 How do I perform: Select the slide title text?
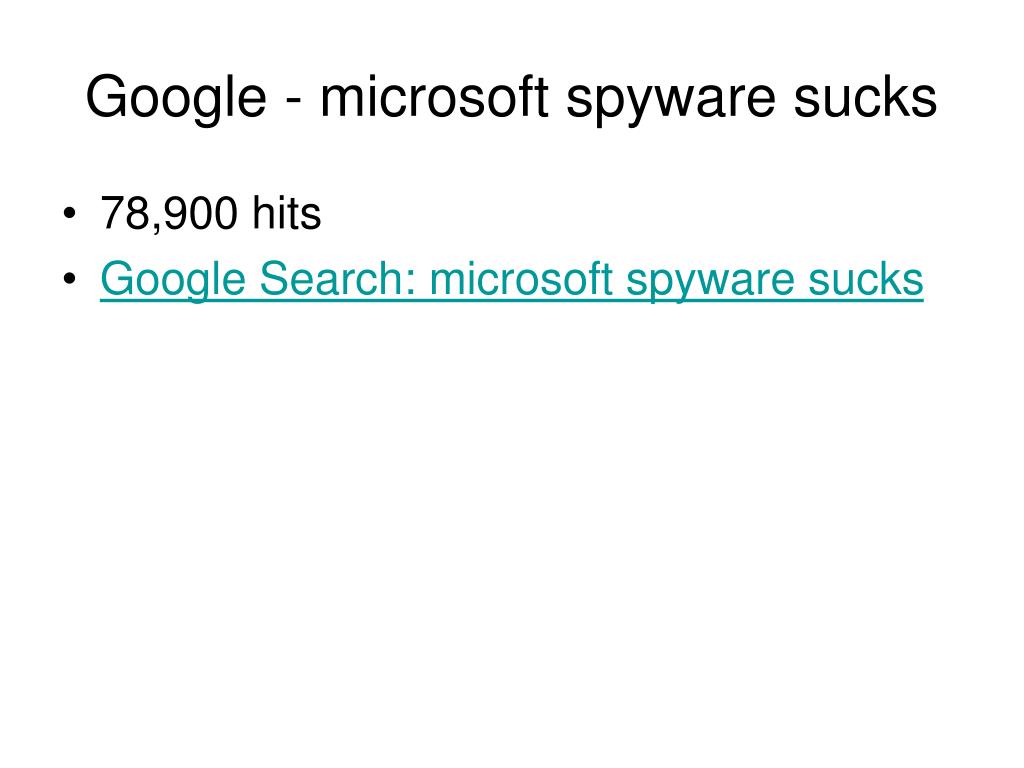pos(511,98)
